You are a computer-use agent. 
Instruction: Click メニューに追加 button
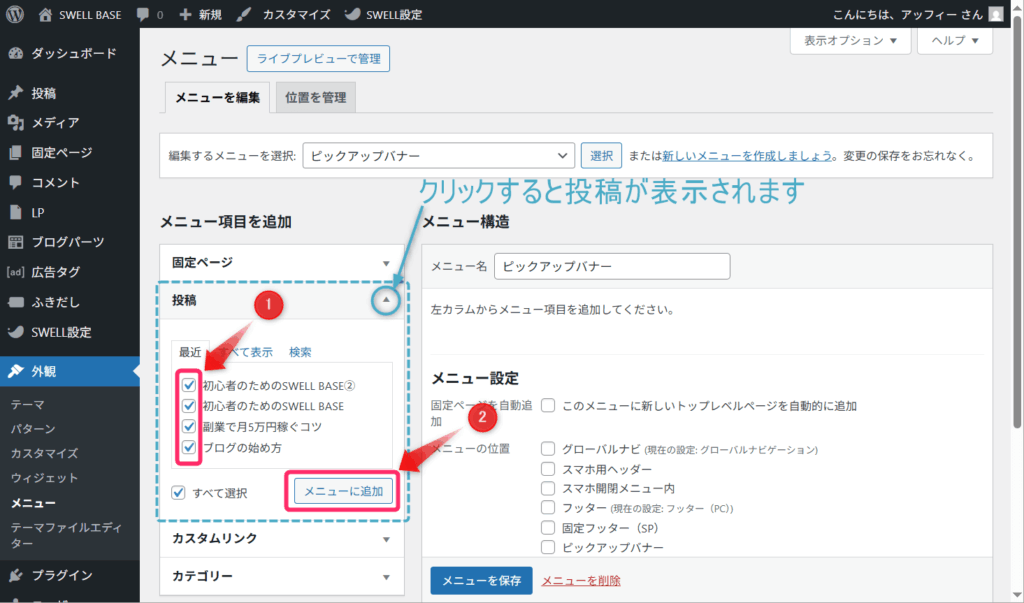344,491
